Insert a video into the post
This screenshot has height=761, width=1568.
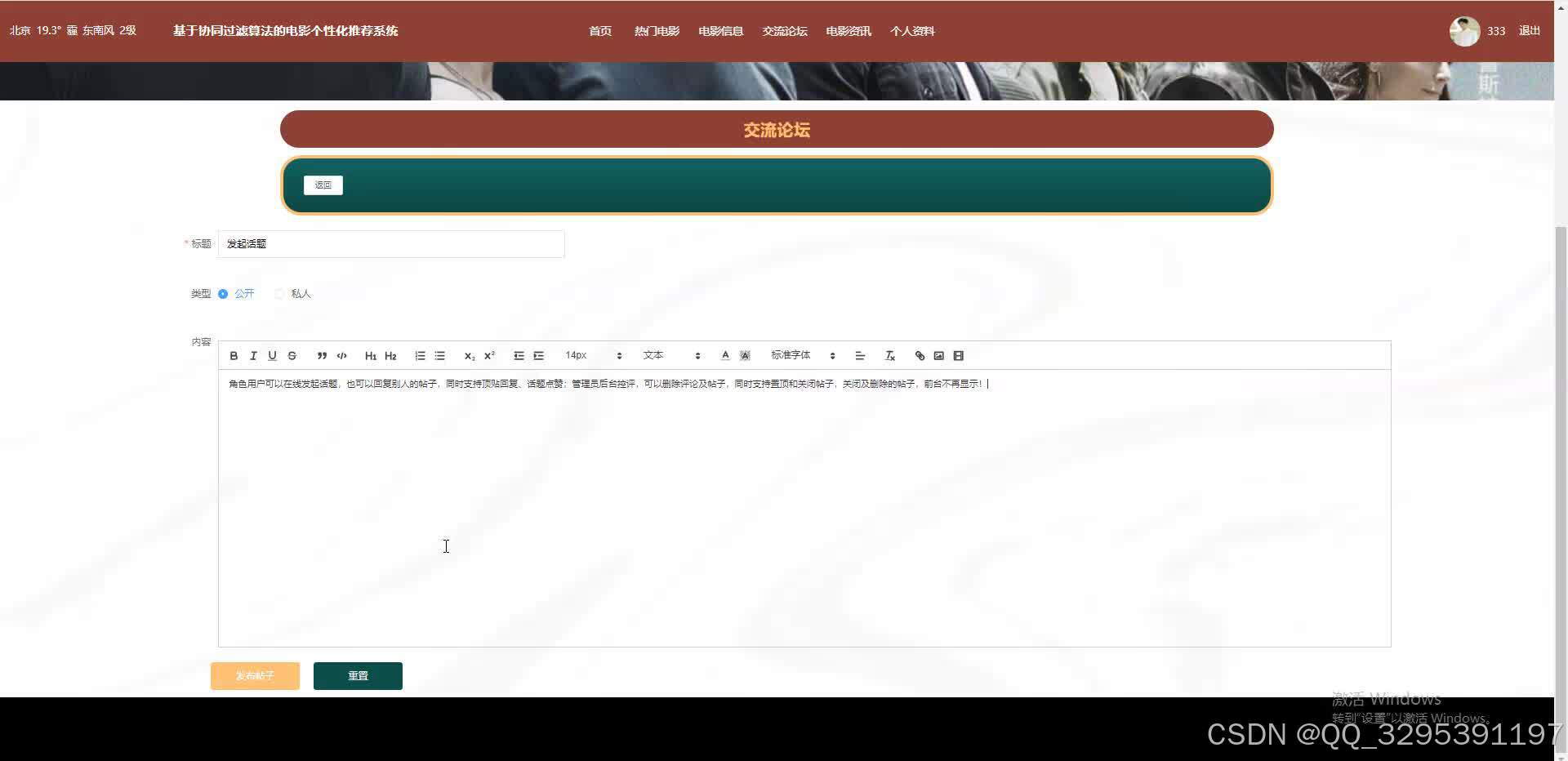tap(959, 356)
